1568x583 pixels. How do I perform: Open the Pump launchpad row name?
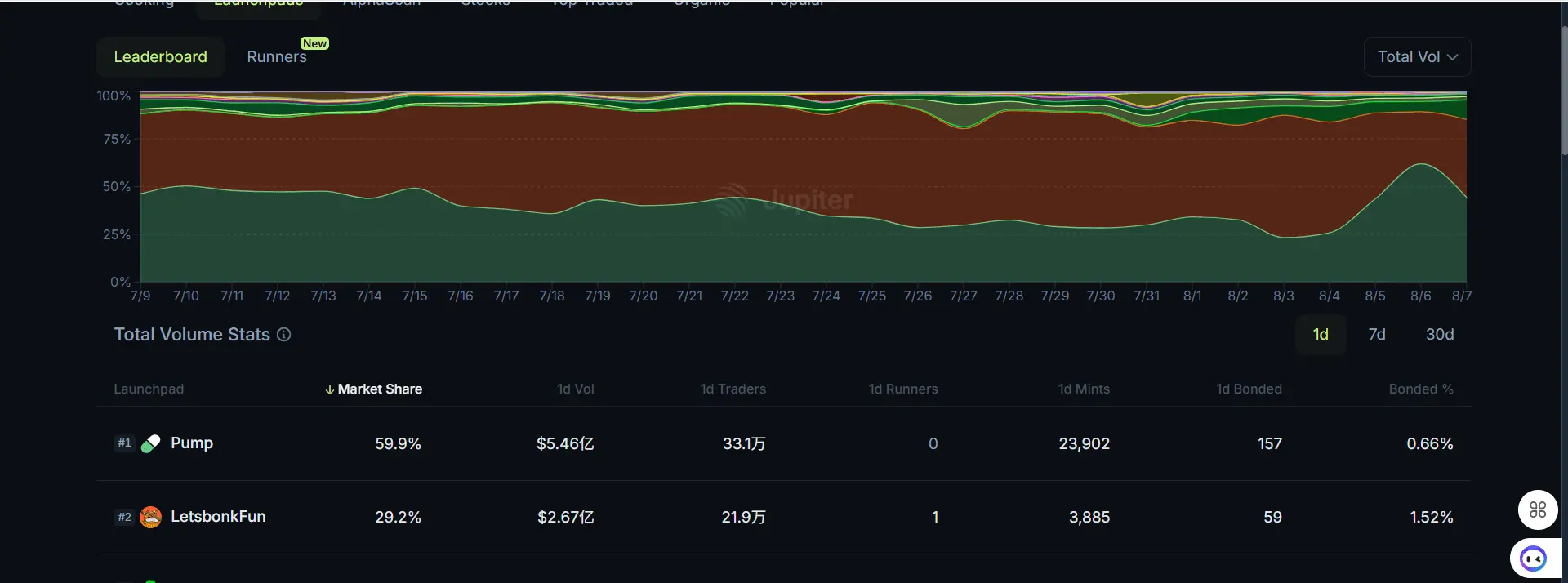(192, 443)
